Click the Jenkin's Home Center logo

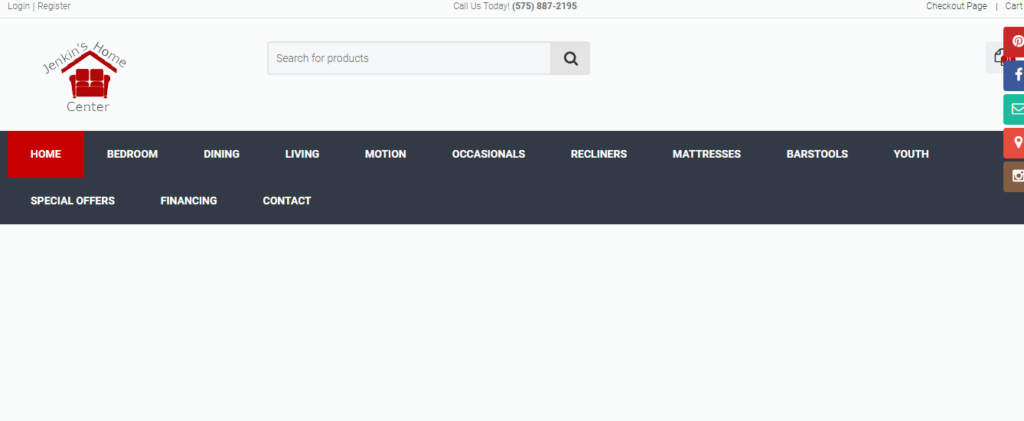pyautogui.click(x=85, y=78)
